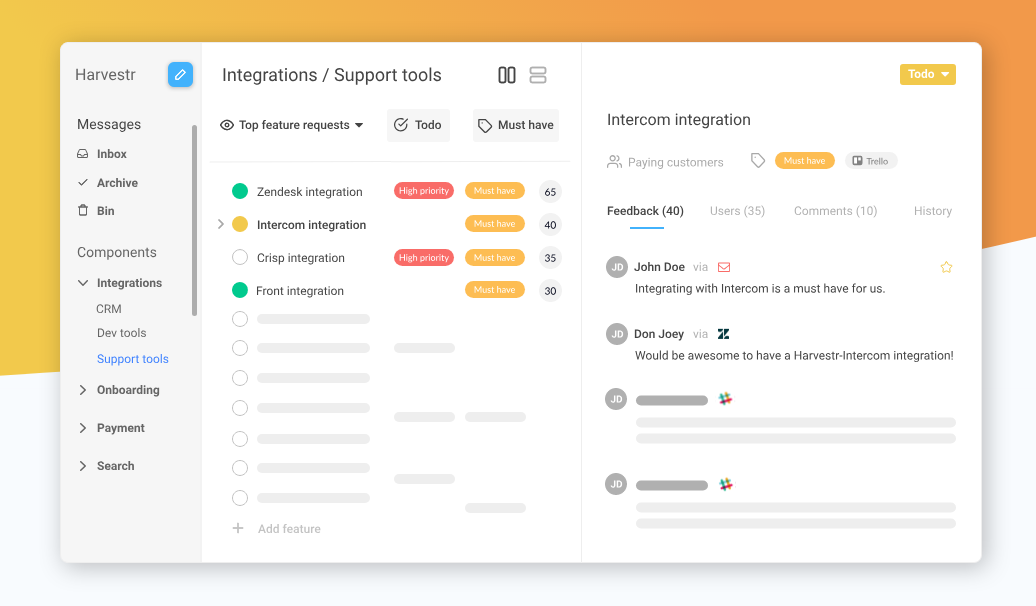
Task: Click the checkmark circle icon in Todo filter
Action: [401, 125]
